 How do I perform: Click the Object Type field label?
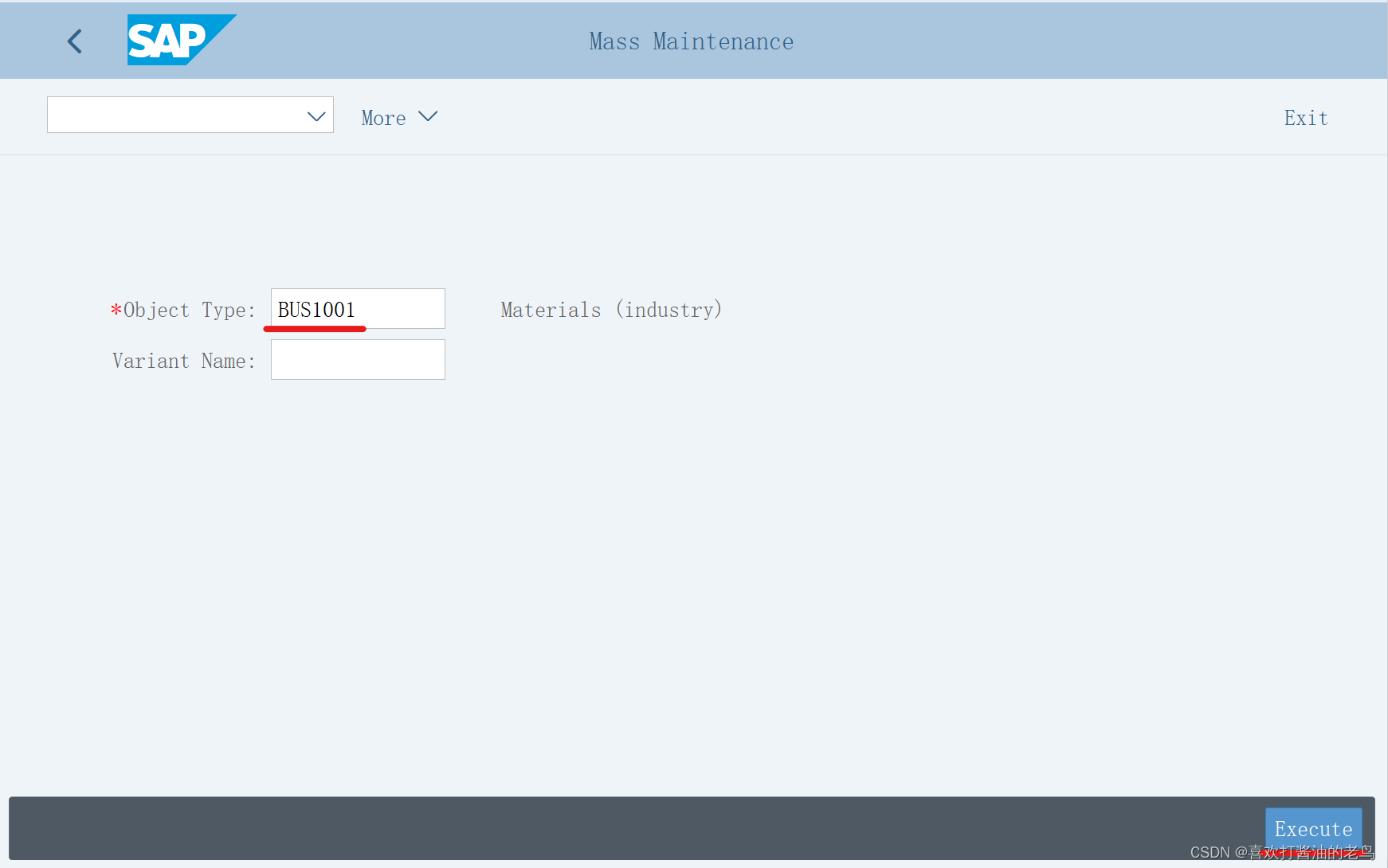click(190, 310)
